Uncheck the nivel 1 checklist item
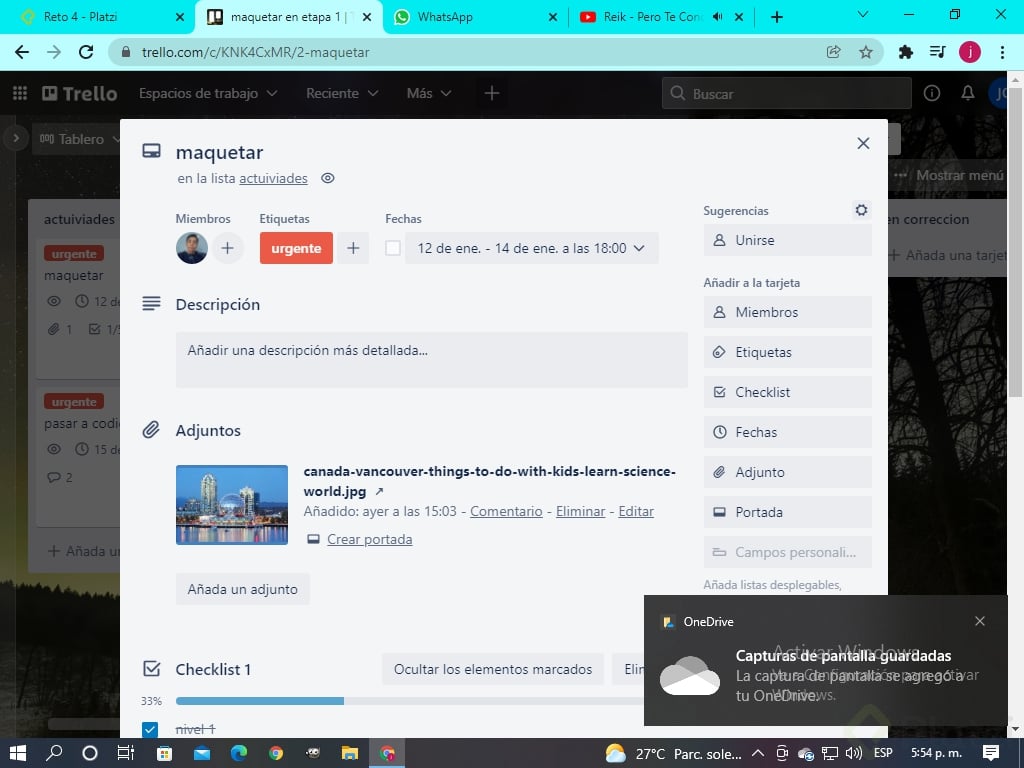This screenshot has width=1024, height=768. 152,729
